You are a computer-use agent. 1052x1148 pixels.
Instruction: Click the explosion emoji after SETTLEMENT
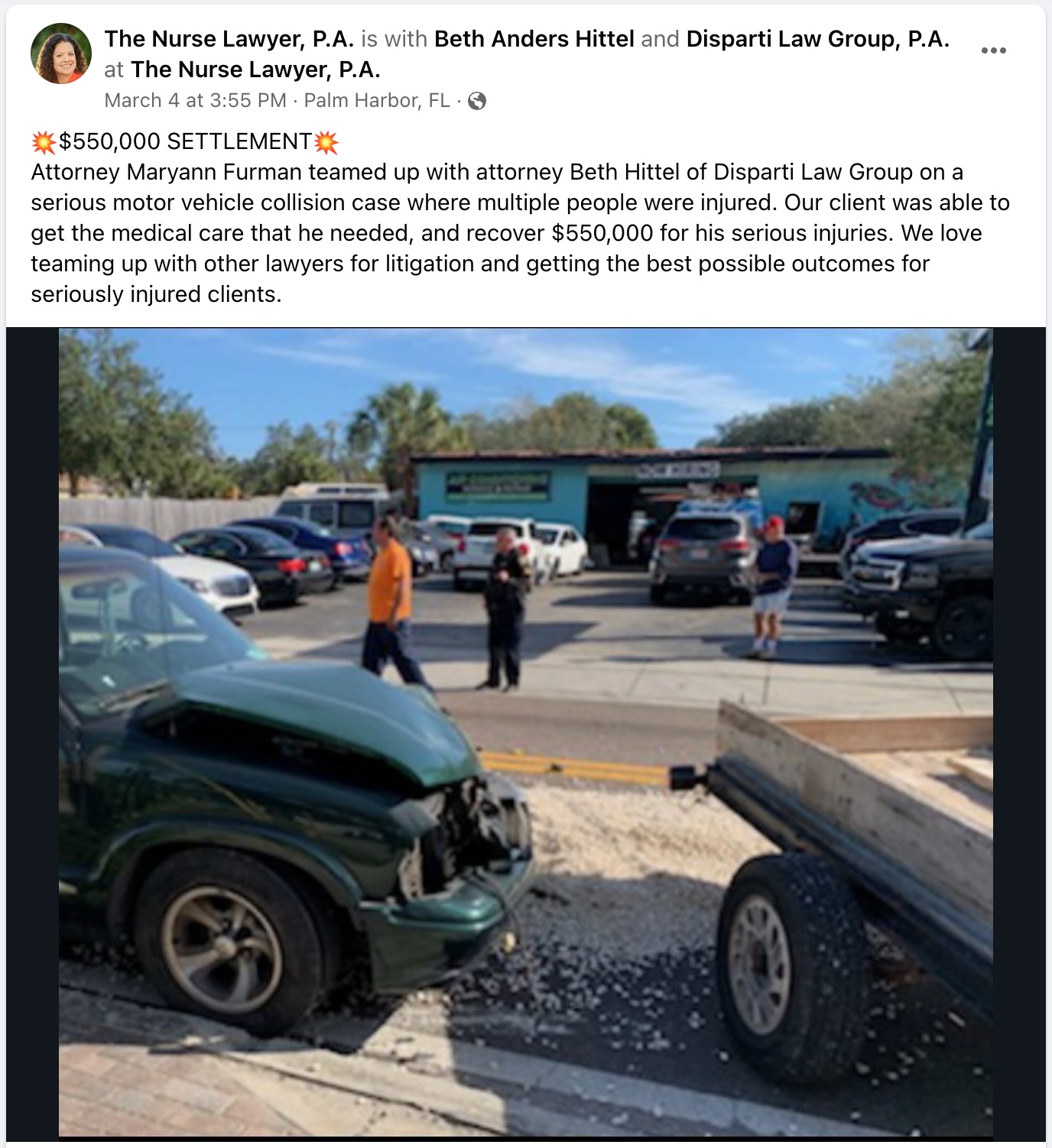[x=326, y=142]
